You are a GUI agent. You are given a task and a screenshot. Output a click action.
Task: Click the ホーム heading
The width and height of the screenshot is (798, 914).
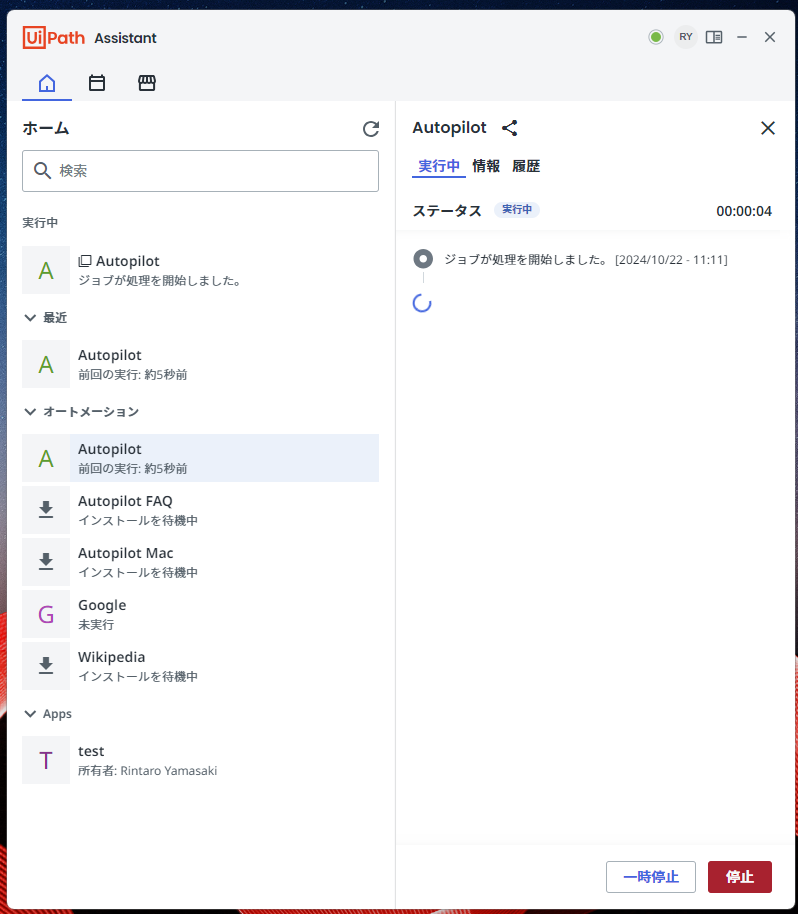(46, 128)
